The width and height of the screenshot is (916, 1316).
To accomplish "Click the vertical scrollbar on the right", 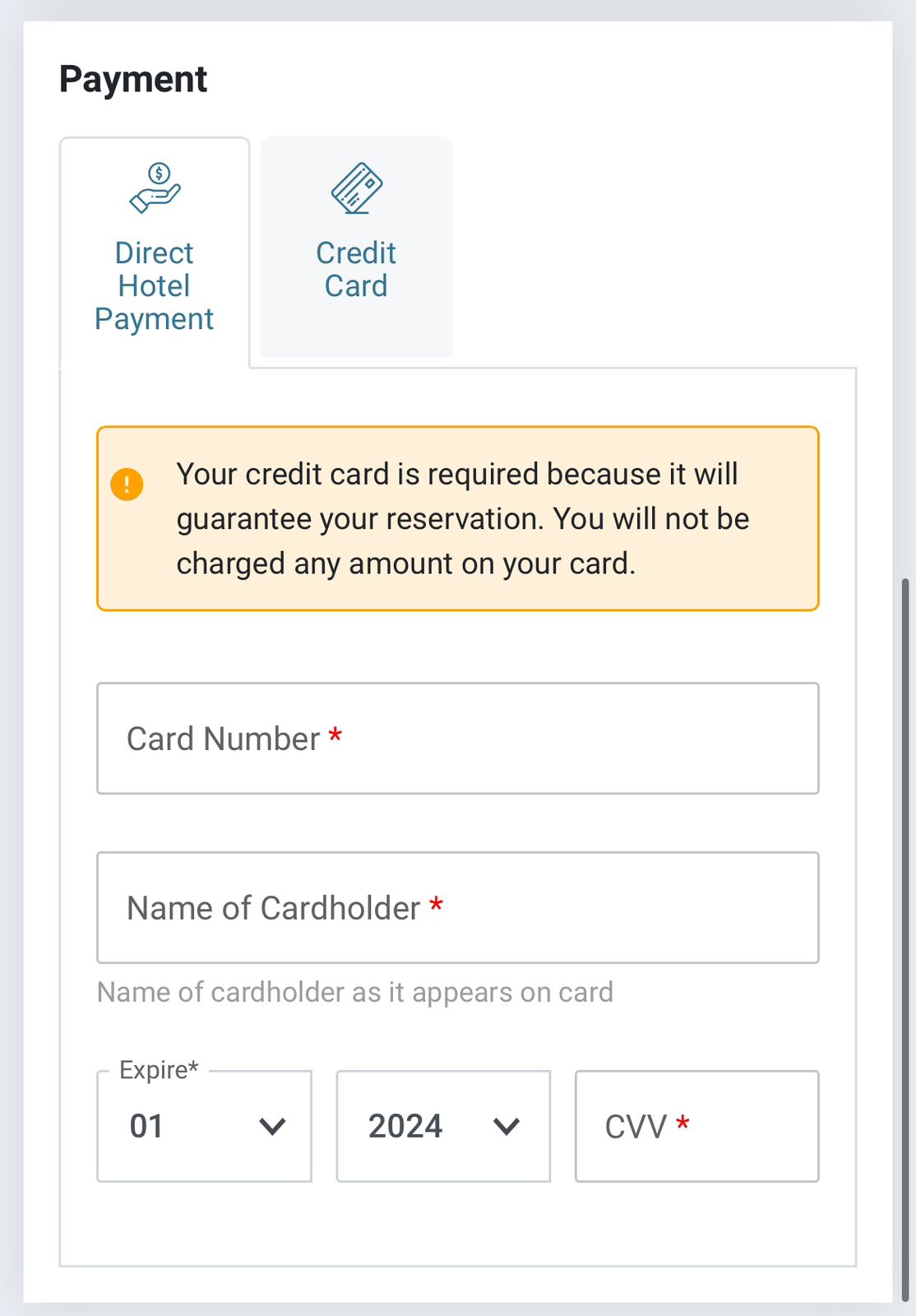I will click(905, 938).
